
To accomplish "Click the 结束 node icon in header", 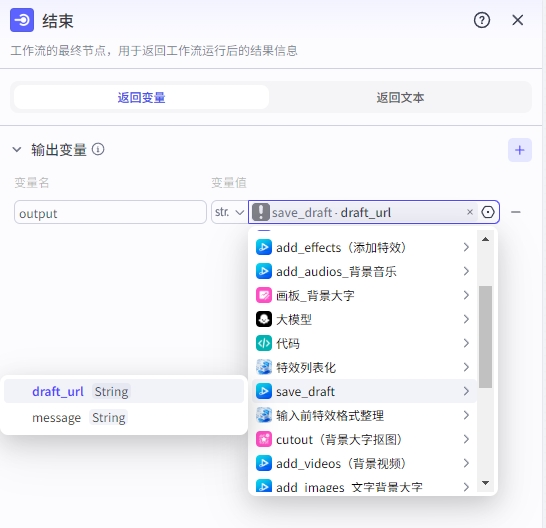I will [22, 20].
